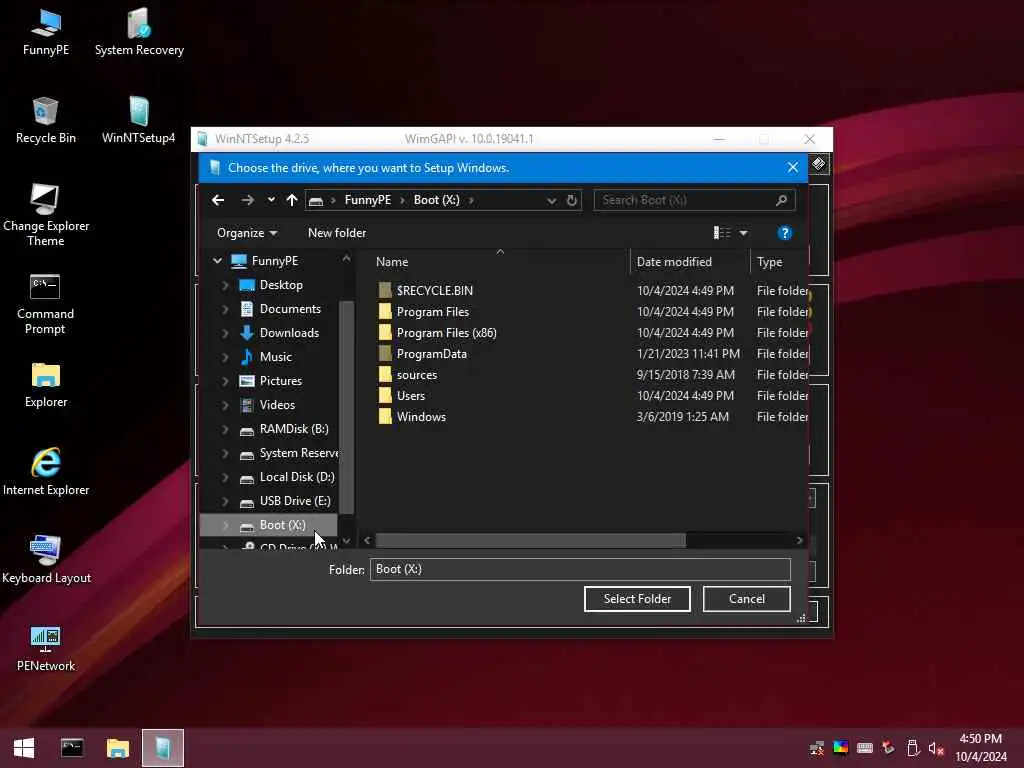Open Command Prompt desktop shortcut
Image resolution: width=1024 pixels, height=768 pixels.
tap(45, 304)
